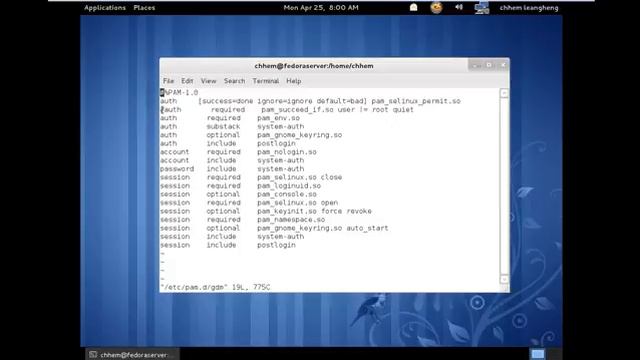
Task: Click the auto_start argument text
Action: pyautogui.click(x=367, y=228)
